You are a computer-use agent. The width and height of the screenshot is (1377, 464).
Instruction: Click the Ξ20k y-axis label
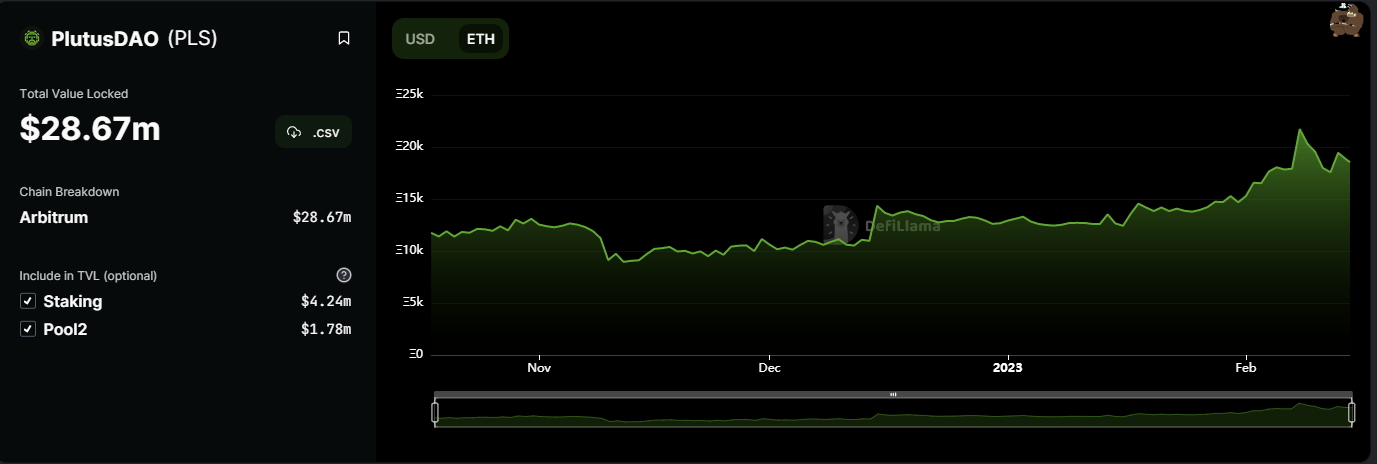click(x=410, y=146)
